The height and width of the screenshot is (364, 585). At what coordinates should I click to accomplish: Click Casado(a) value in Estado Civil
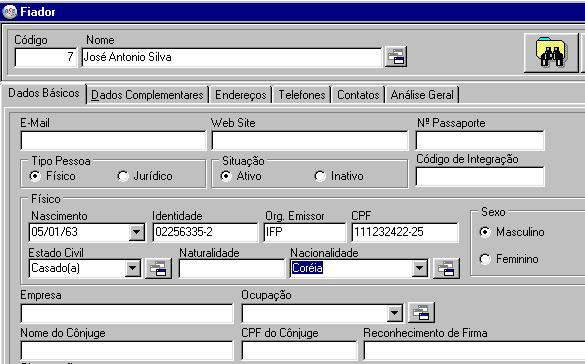point(56,268)
